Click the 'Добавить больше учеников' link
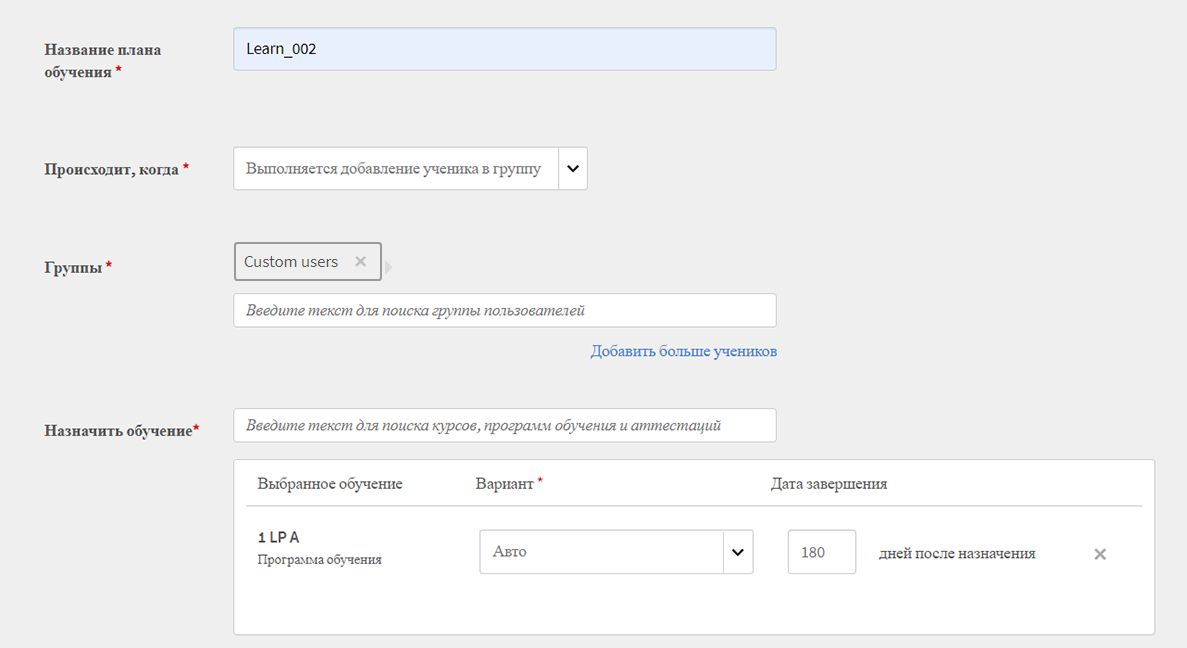This screenshot has height=648, width=1187. tap(683, 351)
